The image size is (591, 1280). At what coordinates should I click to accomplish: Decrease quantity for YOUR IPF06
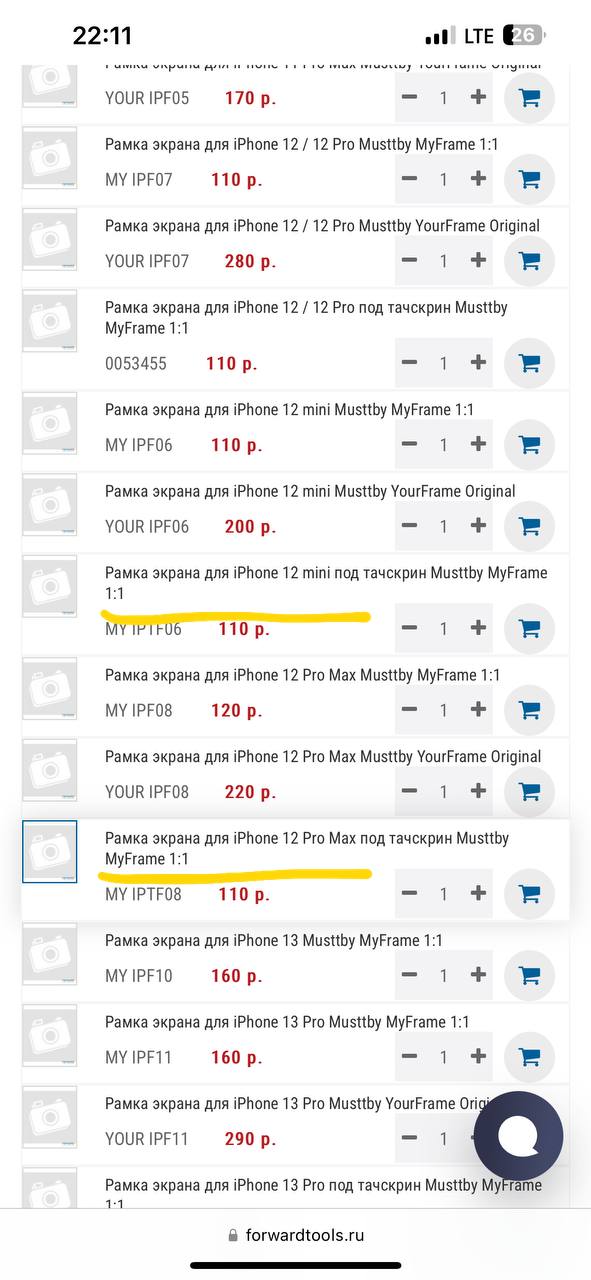pyautogui.click(x=409, y=526)
